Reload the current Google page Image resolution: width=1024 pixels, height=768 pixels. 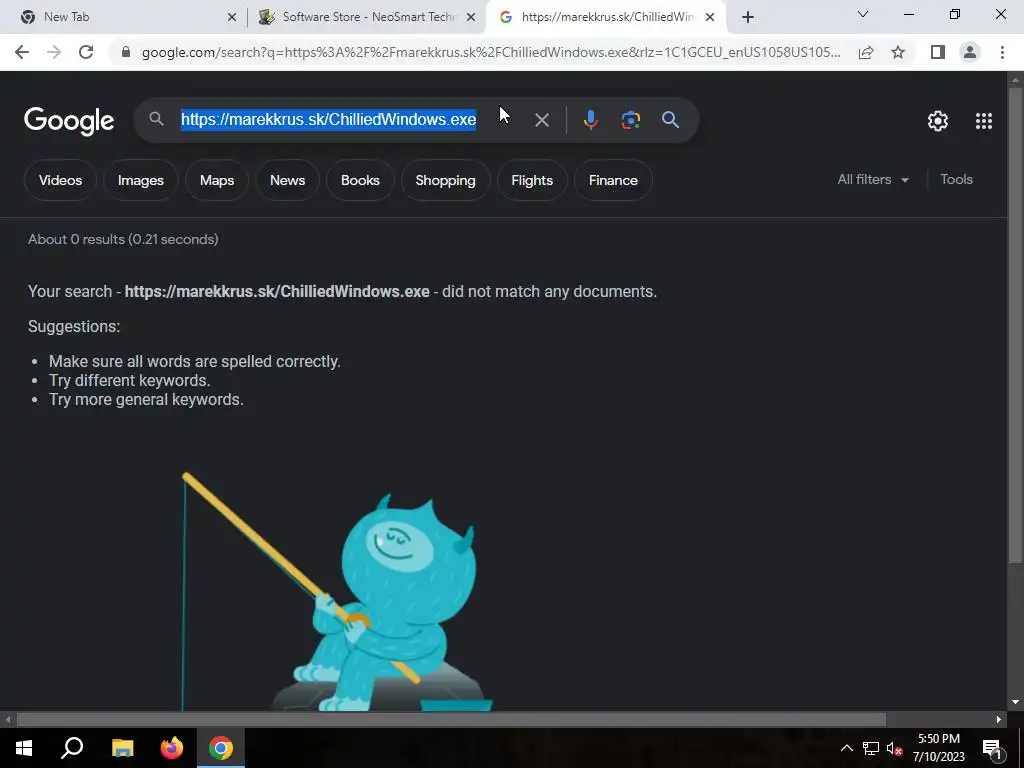(x=86, y=52)
